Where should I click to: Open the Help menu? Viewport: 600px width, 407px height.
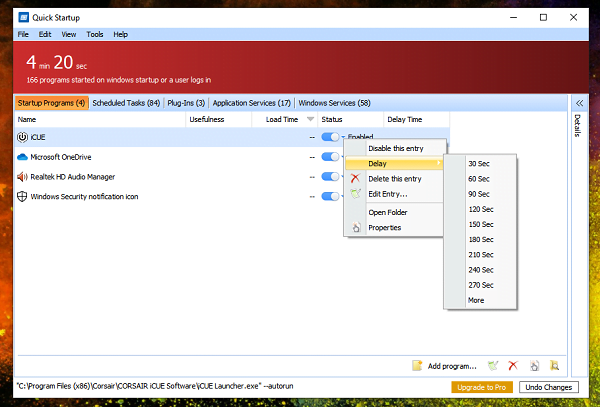pyautogui.click(x=121, y=34)
